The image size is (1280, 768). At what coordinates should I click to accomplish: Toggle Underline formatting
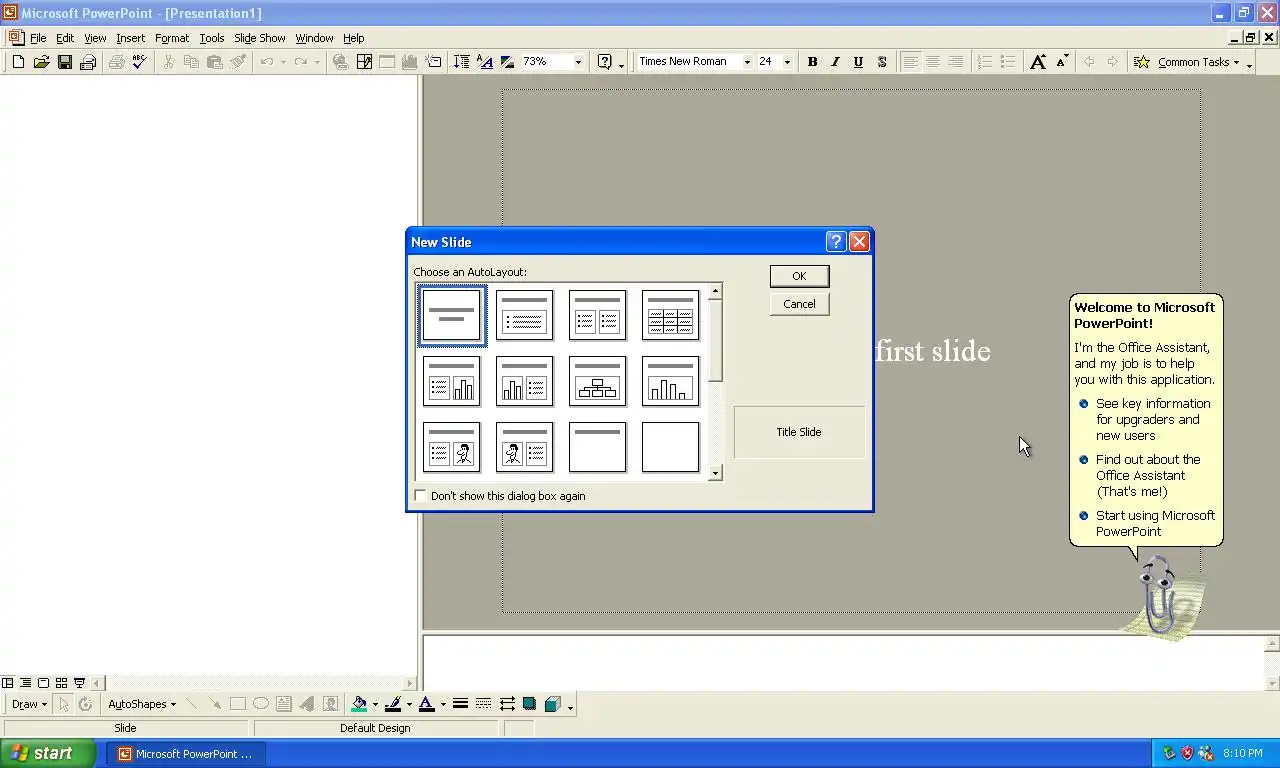(858, 62)
